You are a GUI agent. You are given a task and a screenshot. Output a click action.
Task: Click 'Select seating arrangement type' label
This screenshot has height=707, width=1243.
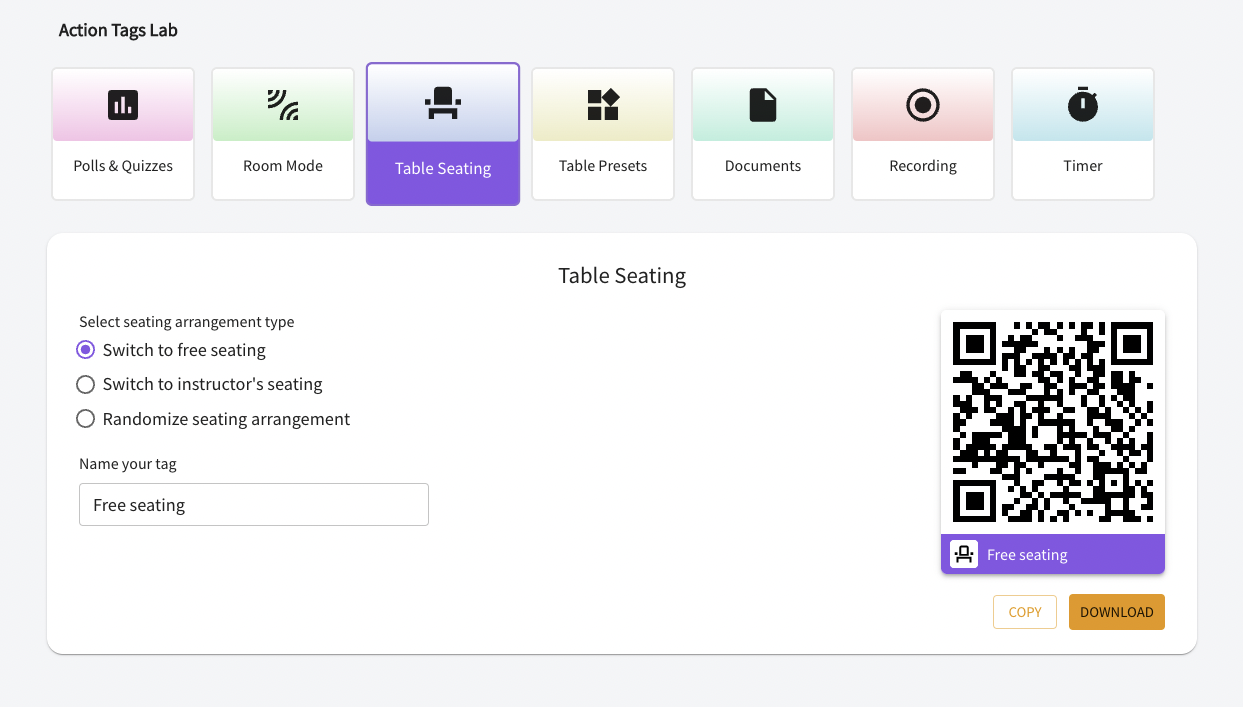point(187,322)
